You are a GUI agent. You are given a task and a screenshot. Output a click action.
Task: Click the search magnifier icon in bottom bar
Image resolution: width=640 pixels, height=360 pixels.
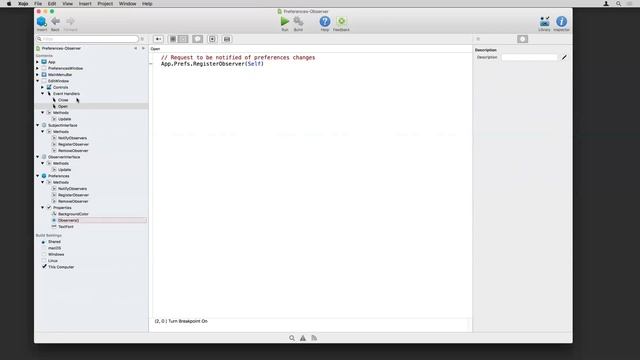[292, 338]
